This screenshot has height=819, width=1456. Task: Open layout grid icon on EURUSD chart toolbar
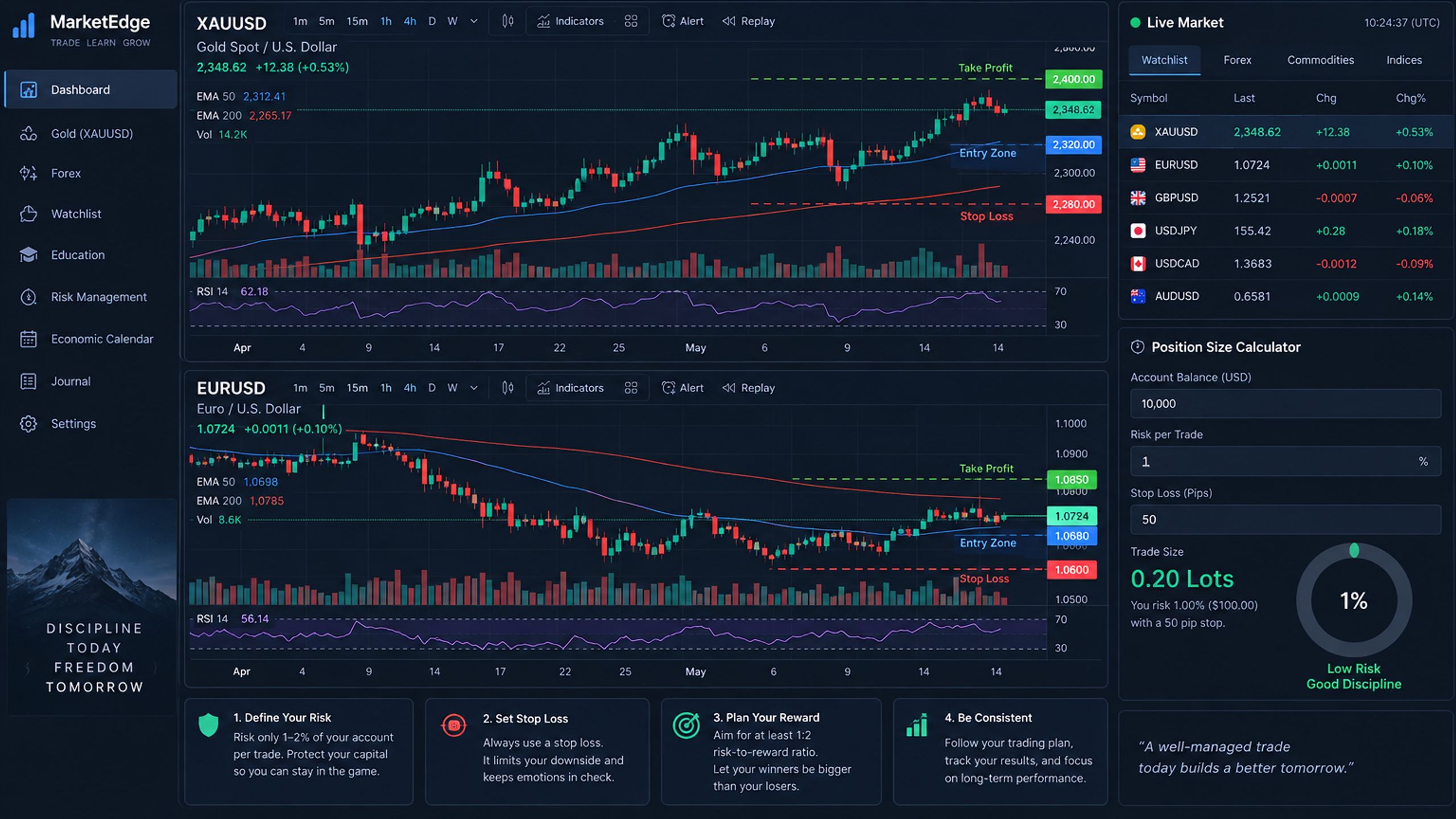click(631, 388)
